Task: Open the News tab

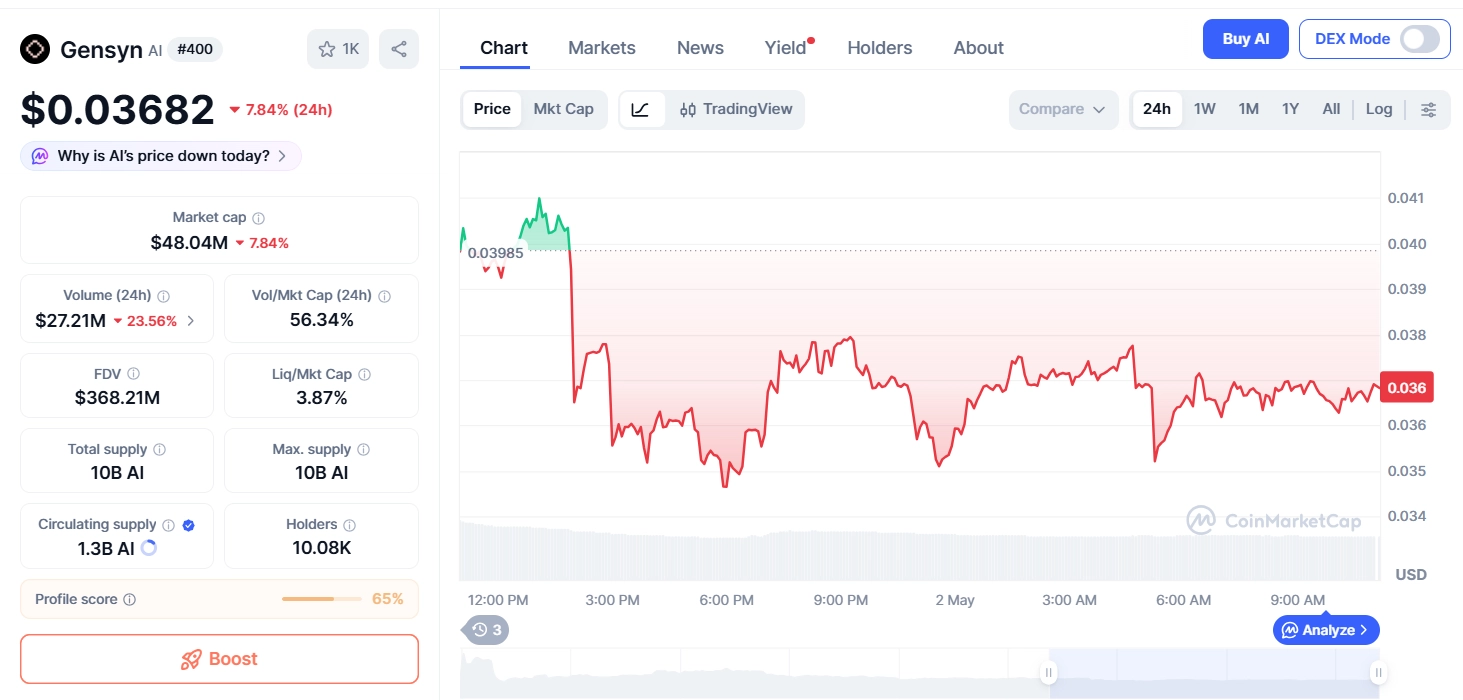Action: [700, 48]
